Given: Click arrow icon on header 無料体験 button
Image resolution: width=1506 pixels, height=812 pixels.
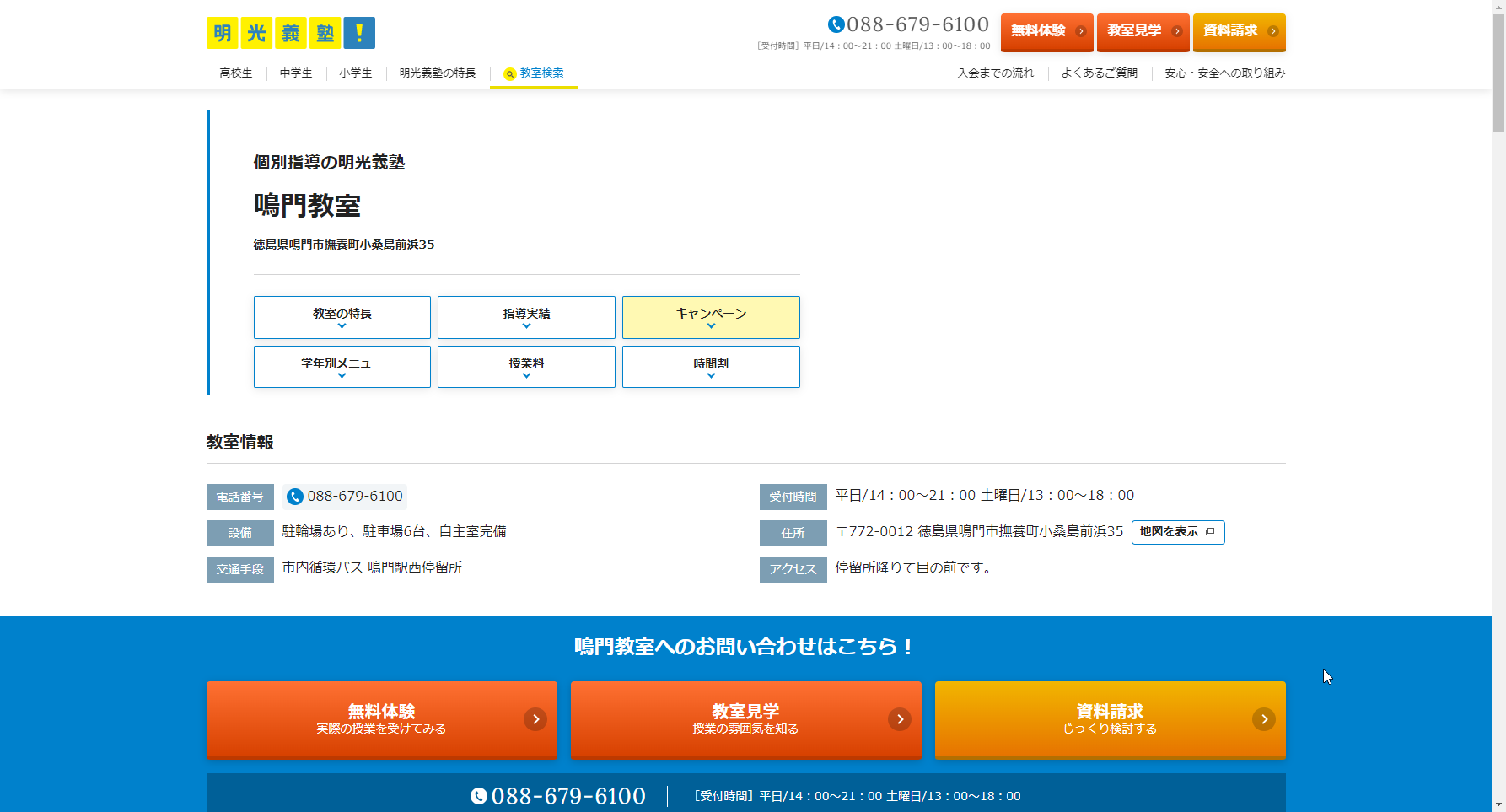Looking at the screenshot, I should (1081, 31).
